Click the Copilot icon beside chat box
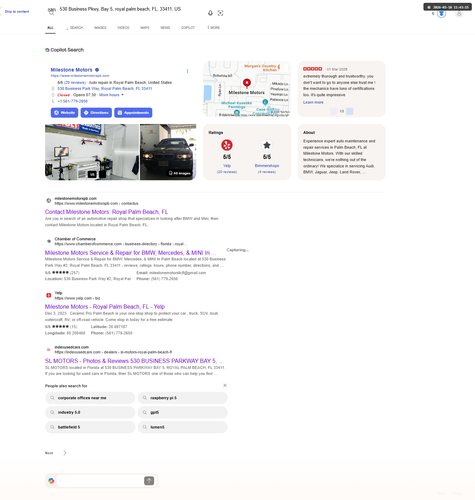The height and width of the screenshot is (500, 475). pos(51,480)
